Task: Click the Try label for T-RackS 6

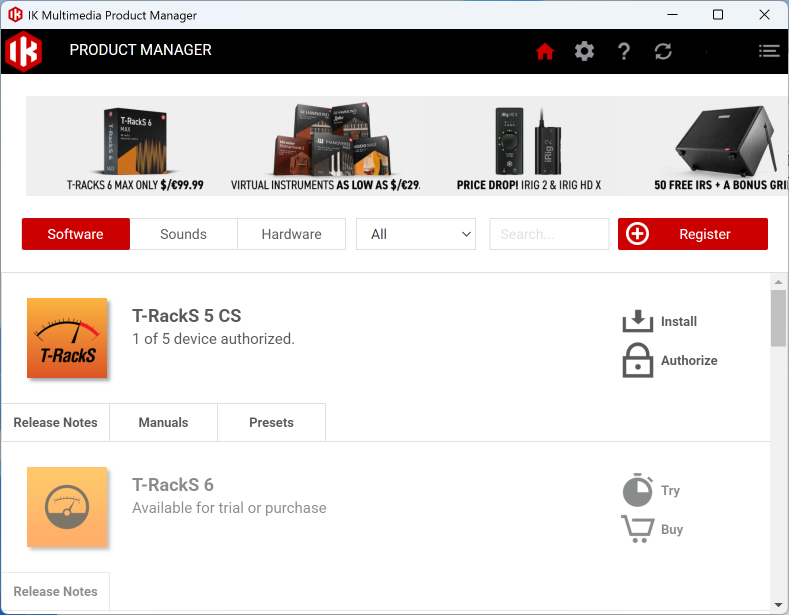Action: (670, 490)
